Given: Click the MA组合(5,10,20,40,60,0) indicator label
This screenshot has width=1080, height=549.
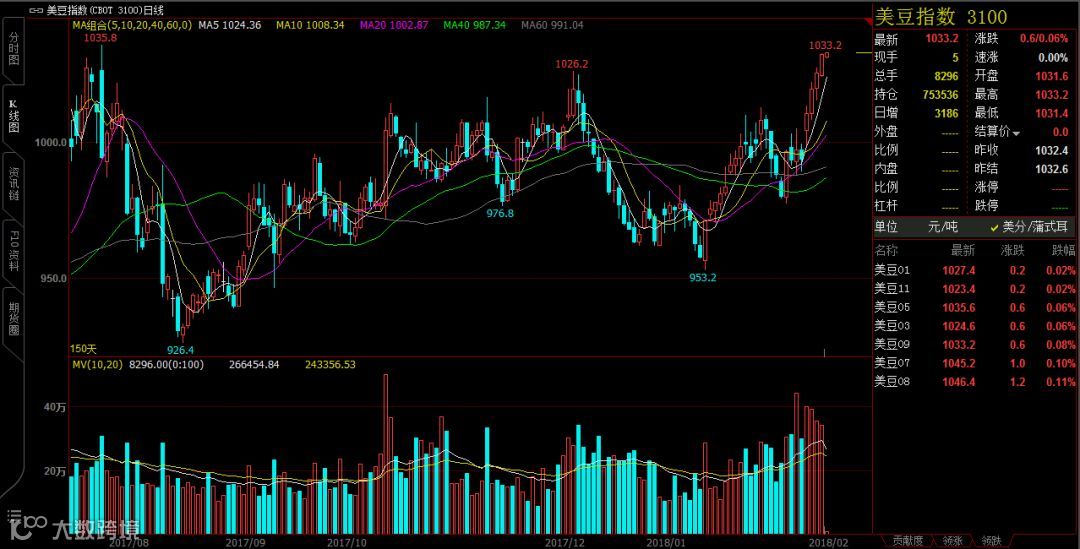Looking at the screenshot, I should (x=132, y=25).
